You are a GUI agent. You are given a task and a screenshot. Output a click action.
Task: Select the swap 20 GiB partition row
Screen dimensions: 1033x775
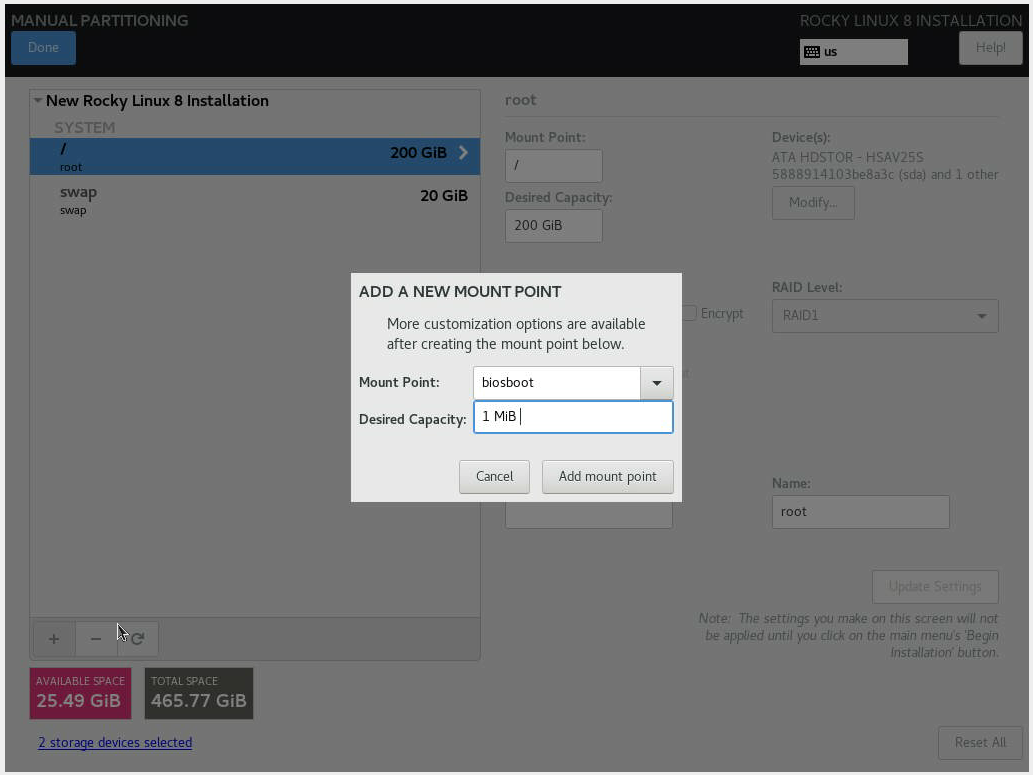coord(255,199)
